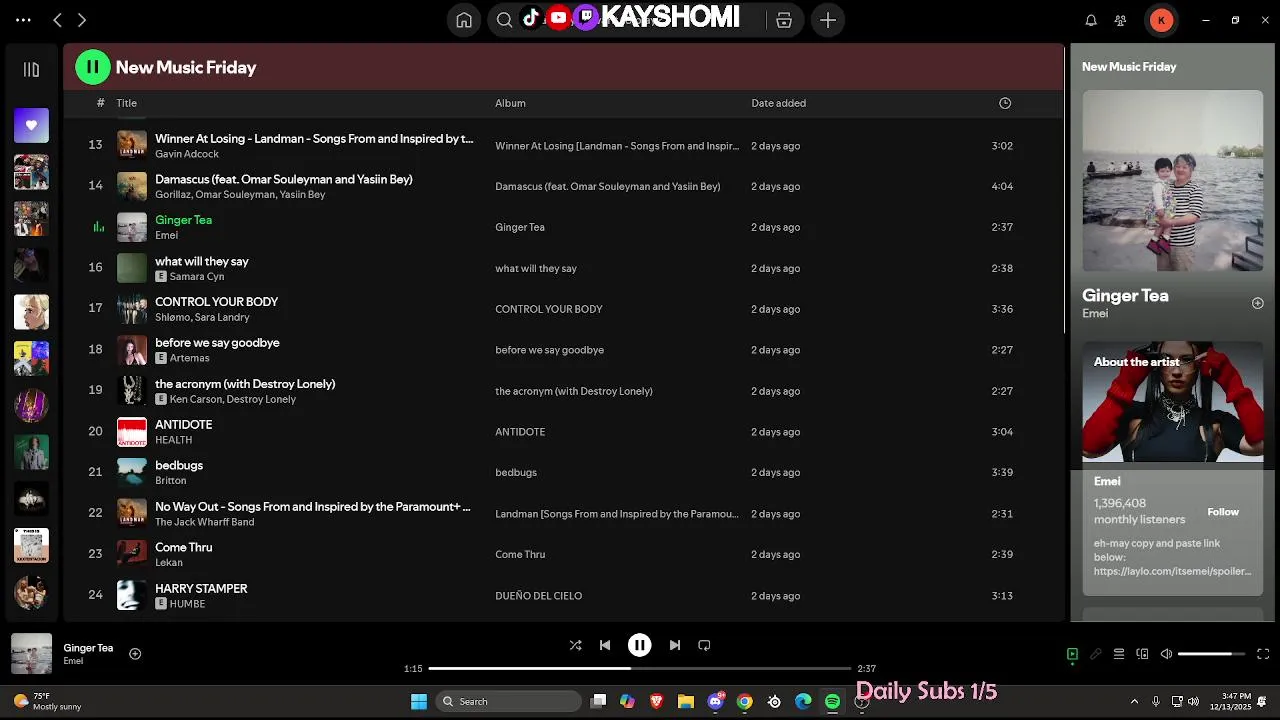The width and height of the screenshot is (1280, 720).
Task: Open the three-dot app menu
Action: pyautogui.click(x=23, y=20)
